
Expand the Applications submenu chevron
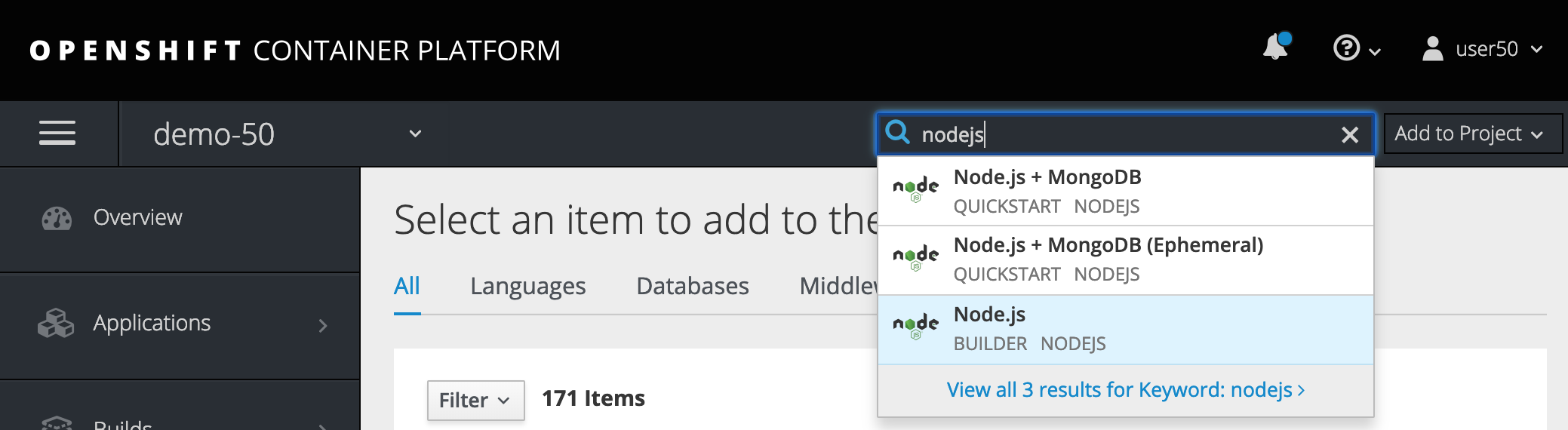(323, 325)
